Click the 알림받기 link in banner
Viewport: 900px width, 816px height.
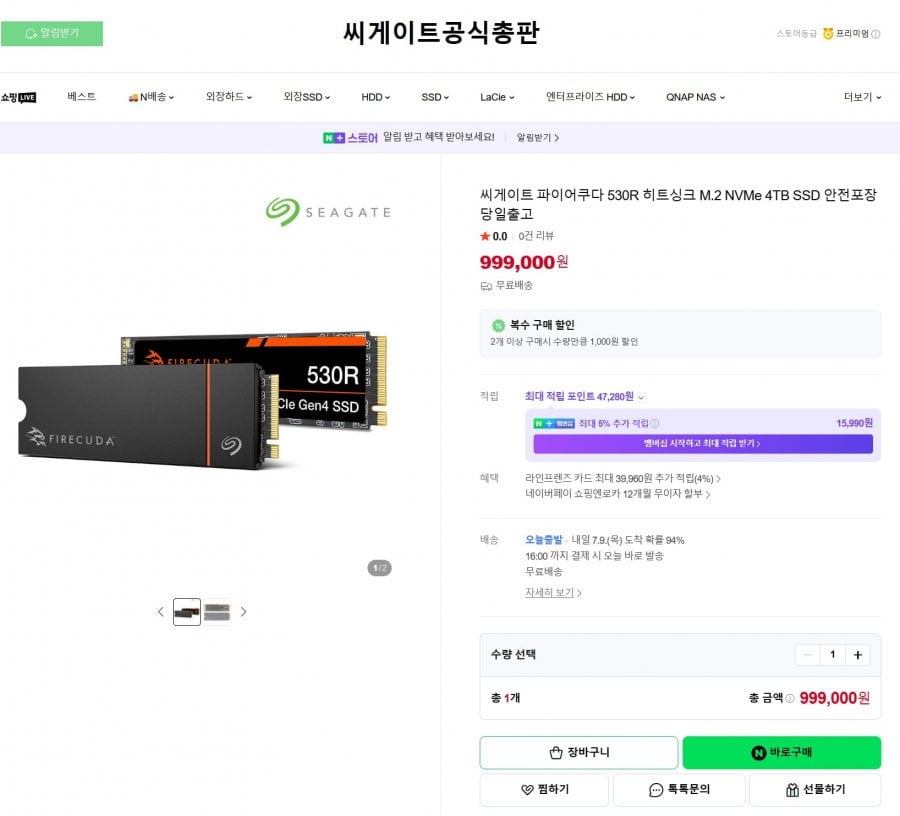[x=538, y=138]
